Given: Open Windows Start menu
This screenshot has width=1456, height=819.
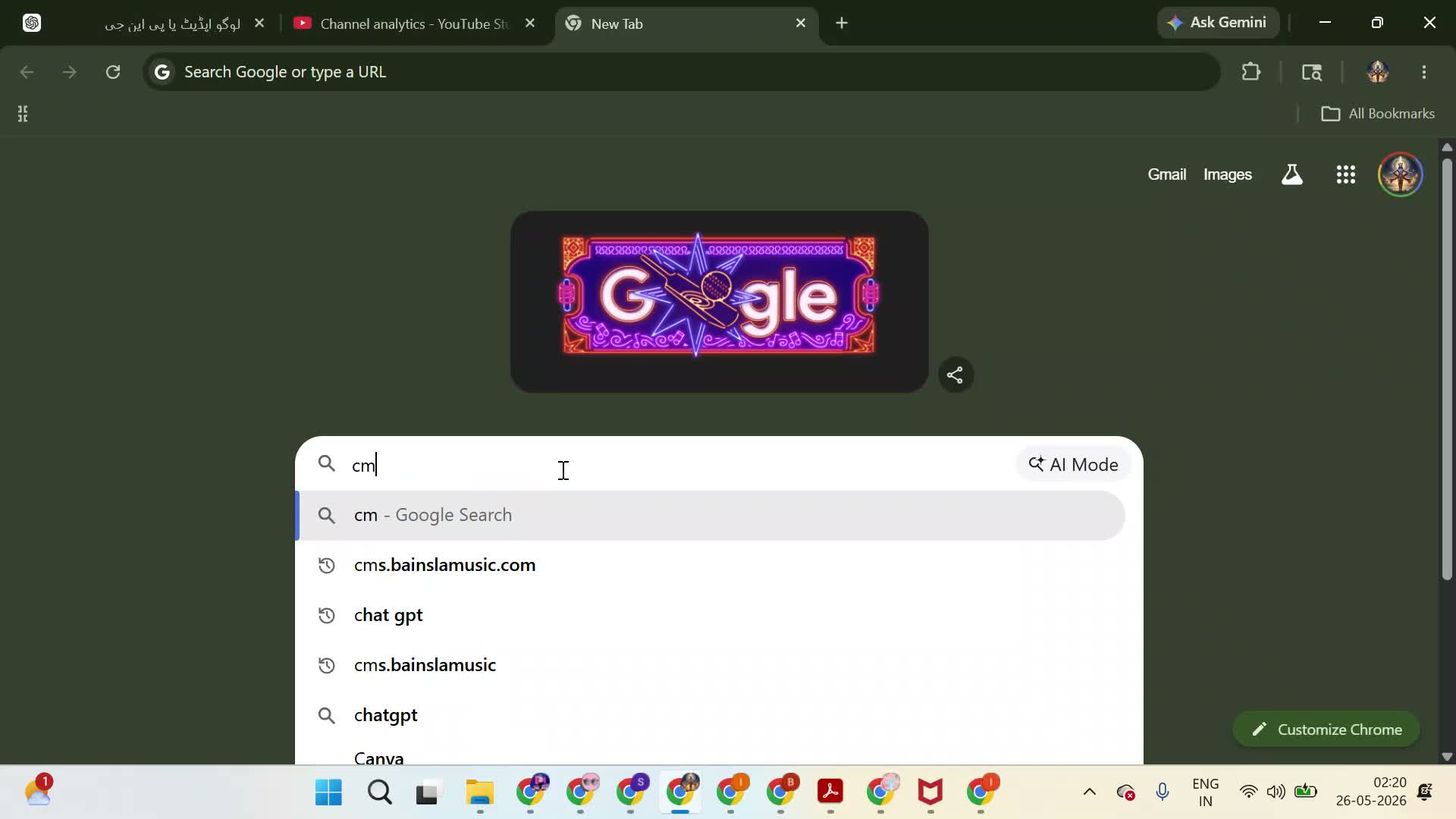Looking at the screenshot, I should [x=328, y=792].
